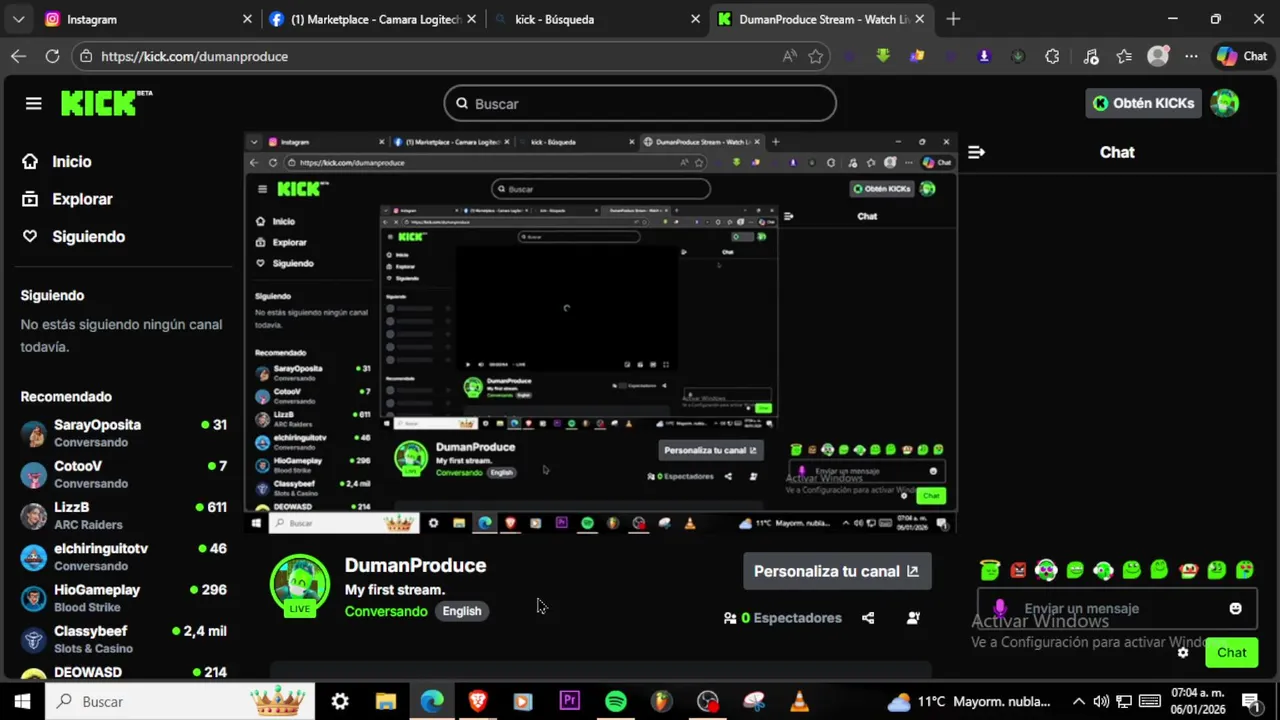The height and width of the screenshot is (720, 1280).
Task: Open recommended channel LizzB
Action: [124, 515]
